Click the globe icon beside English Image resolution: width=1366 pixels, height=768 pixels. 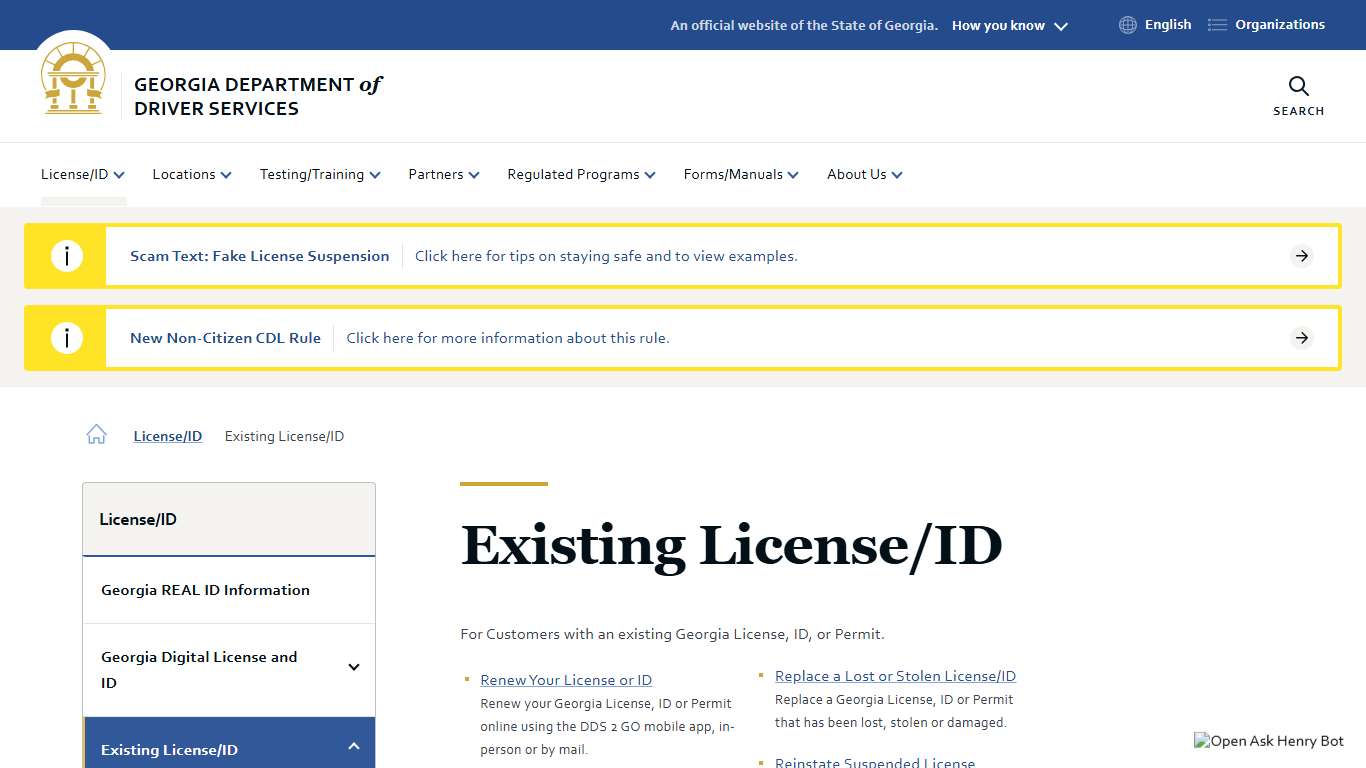1127,24
